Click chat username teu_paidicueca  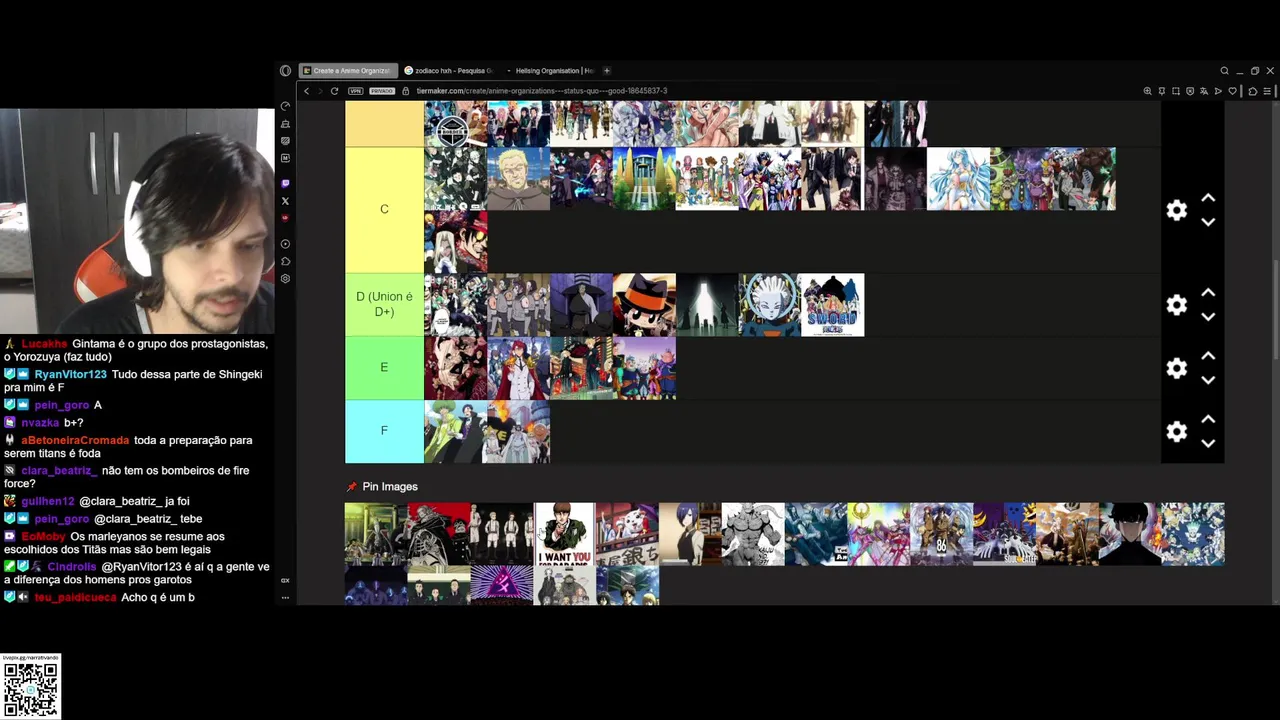(76, 598)
